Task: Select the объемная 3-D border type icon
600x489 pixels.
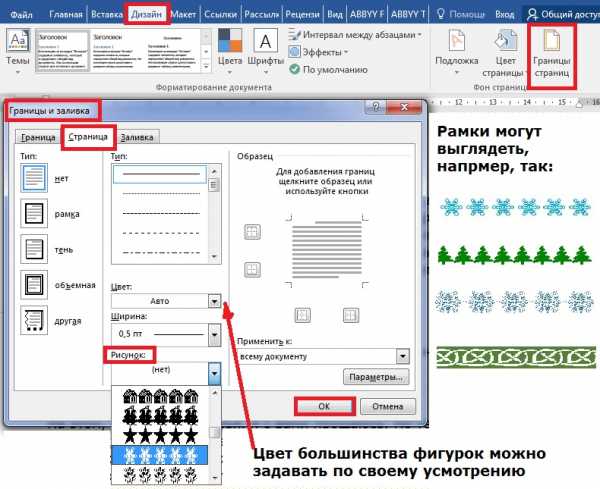Action: (x=33, y=284)
